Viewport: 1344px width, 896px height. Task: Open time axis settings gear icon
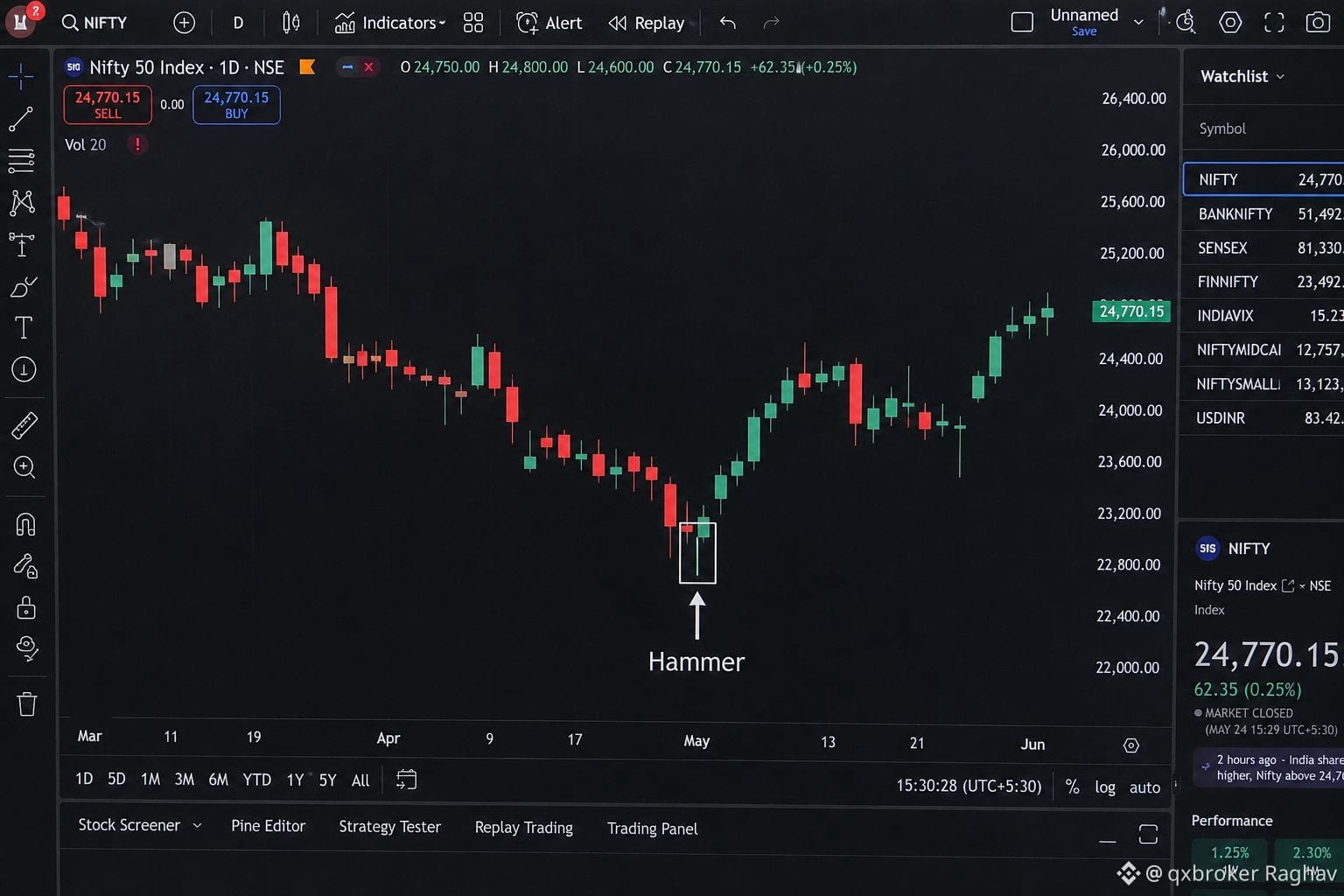coord(1130,745)
